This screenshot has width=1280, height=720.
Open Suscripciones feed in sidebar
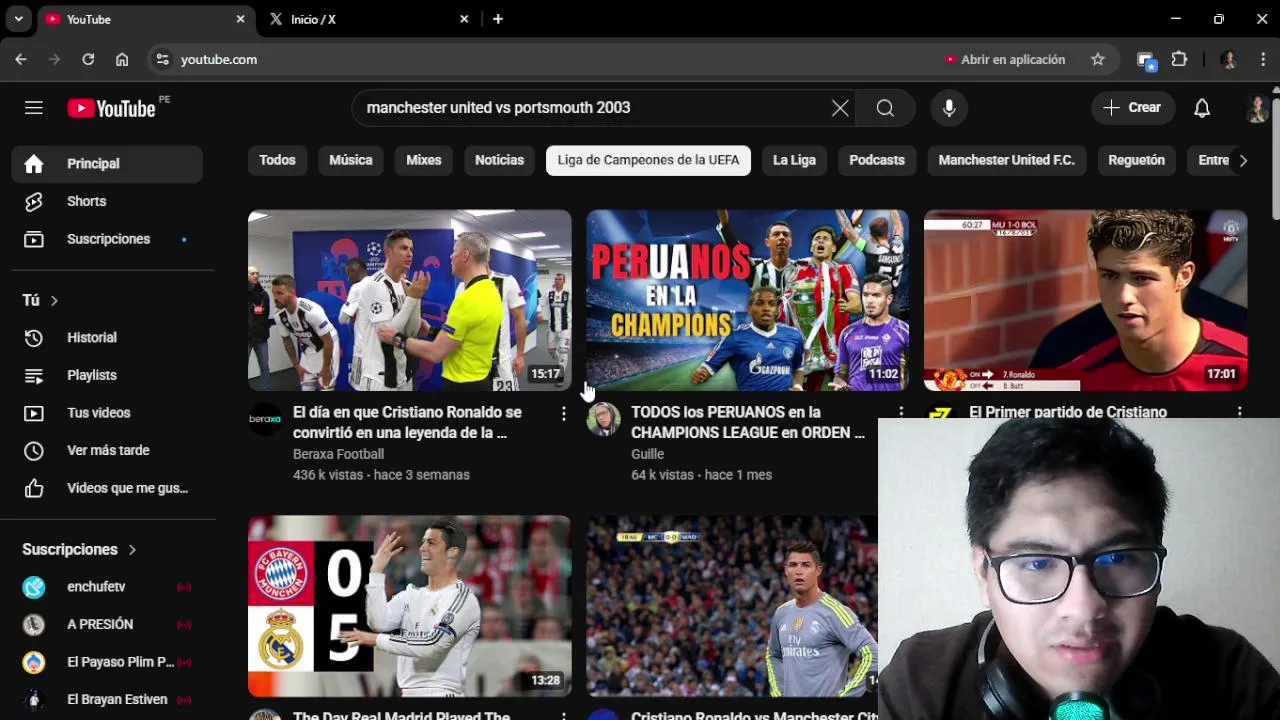107,239
